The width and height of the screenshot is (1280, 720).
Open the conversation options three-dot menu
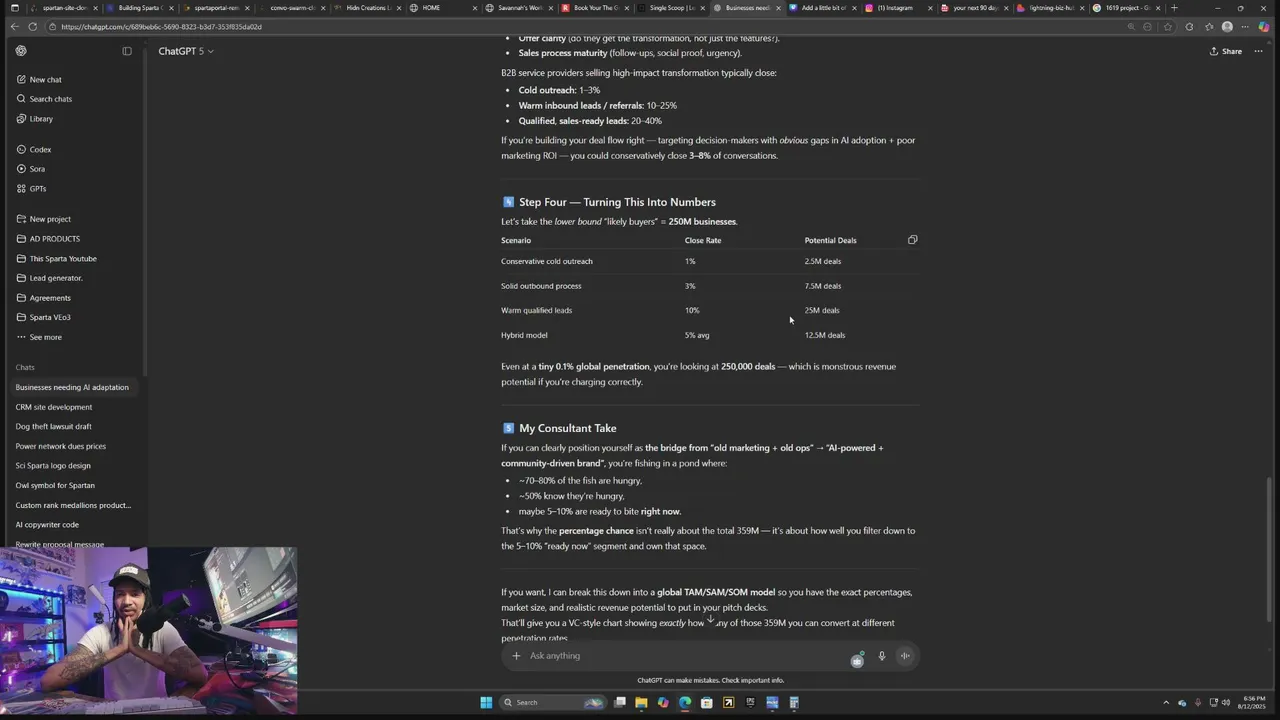[1258, 51]
